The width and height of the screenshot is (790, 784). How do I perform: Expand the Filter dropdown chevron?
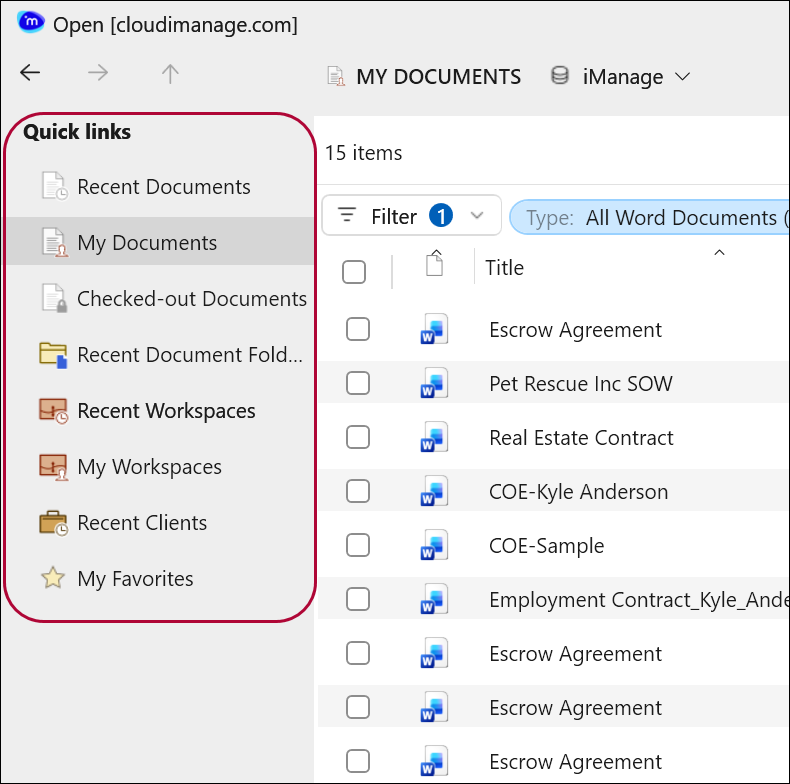pos(477,216)
